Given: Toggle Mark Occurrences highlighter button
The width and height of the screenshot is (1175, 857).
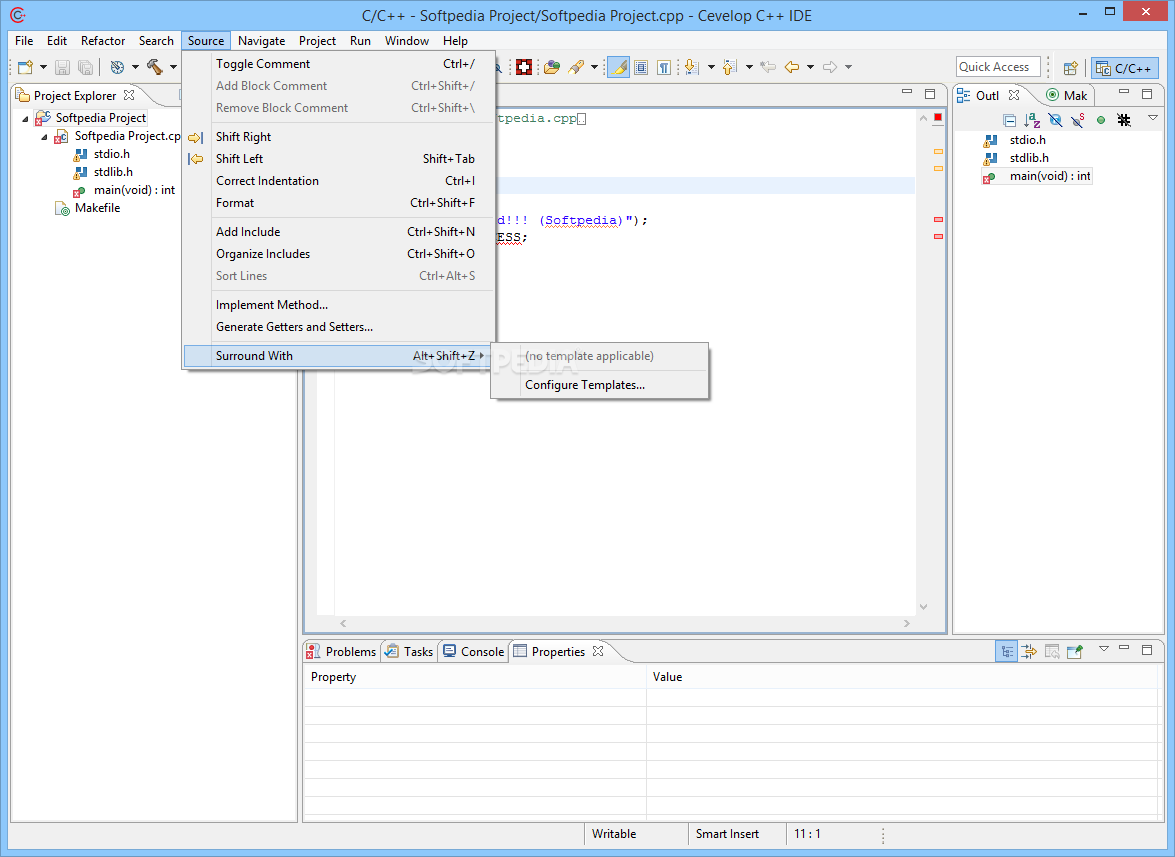Looking at the screenshot, I should coord(618,67).
